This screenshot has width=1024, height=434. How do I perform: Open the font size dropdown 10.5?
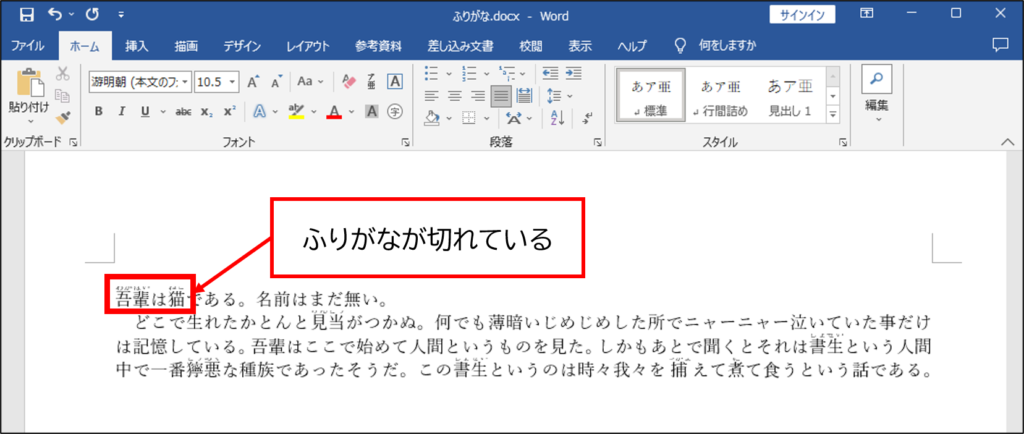pos(234,82)
